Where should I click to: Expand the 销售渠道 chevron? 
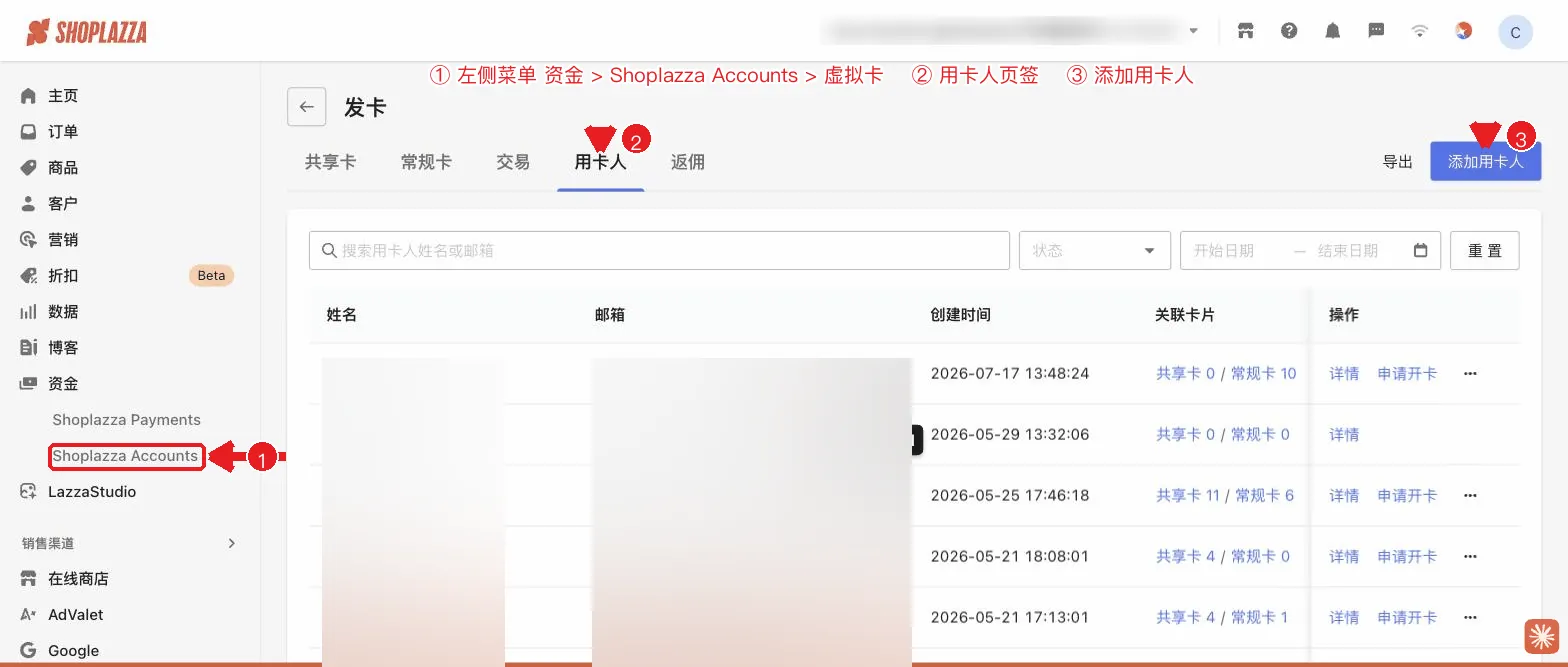231,543
